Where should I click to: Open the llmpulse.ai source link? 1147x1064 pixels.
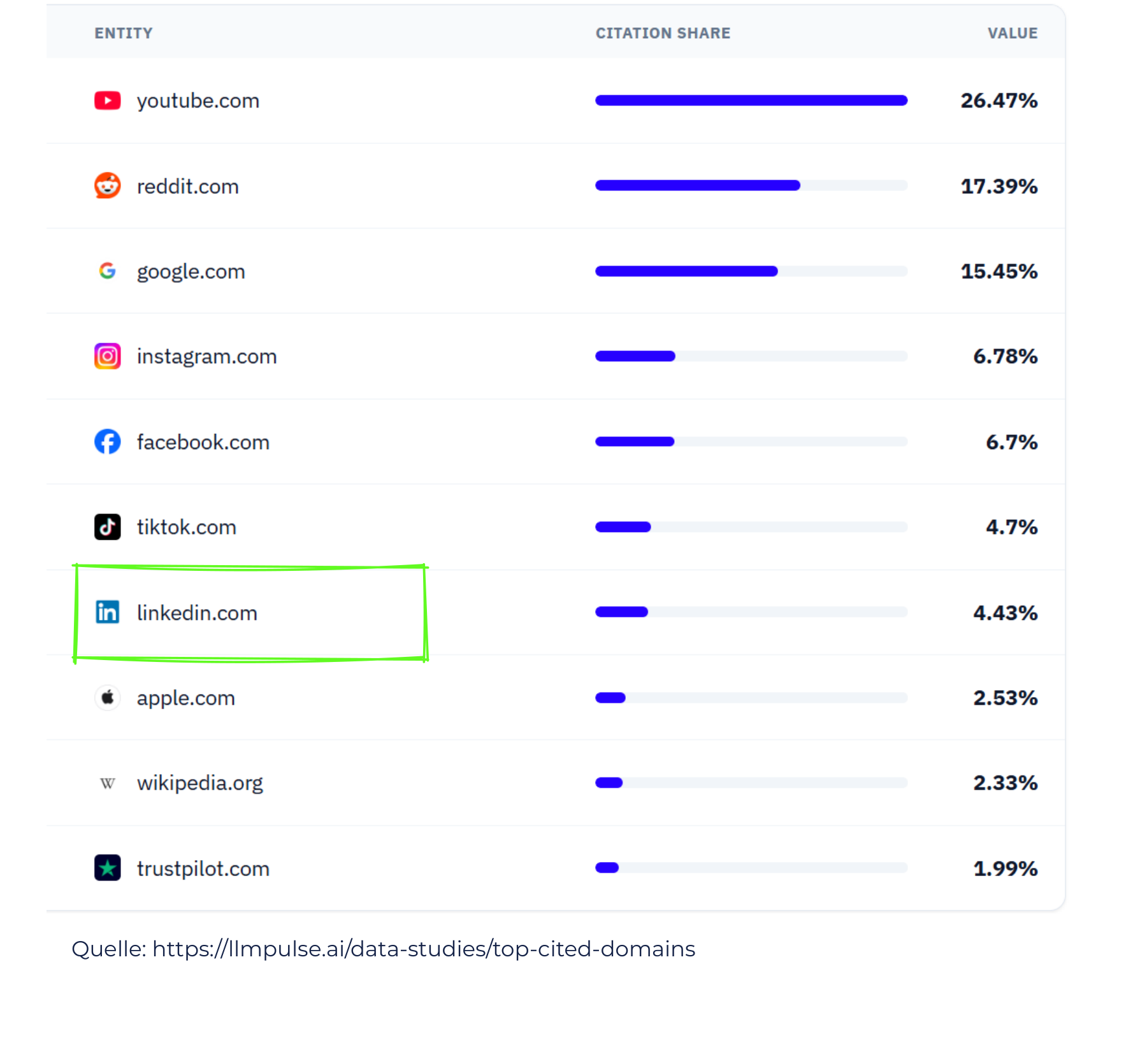(x=424, y=949)
